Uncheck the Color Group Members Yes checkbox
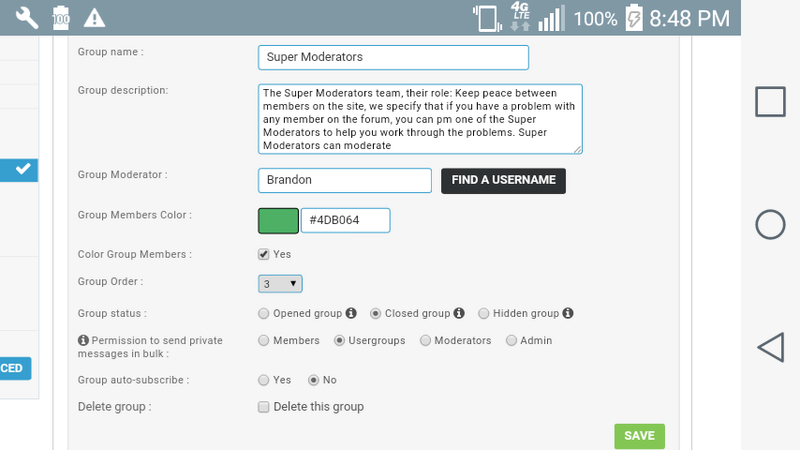Viewport: 800px width, 450px height. pyautogui.click(x=263, y=254)
